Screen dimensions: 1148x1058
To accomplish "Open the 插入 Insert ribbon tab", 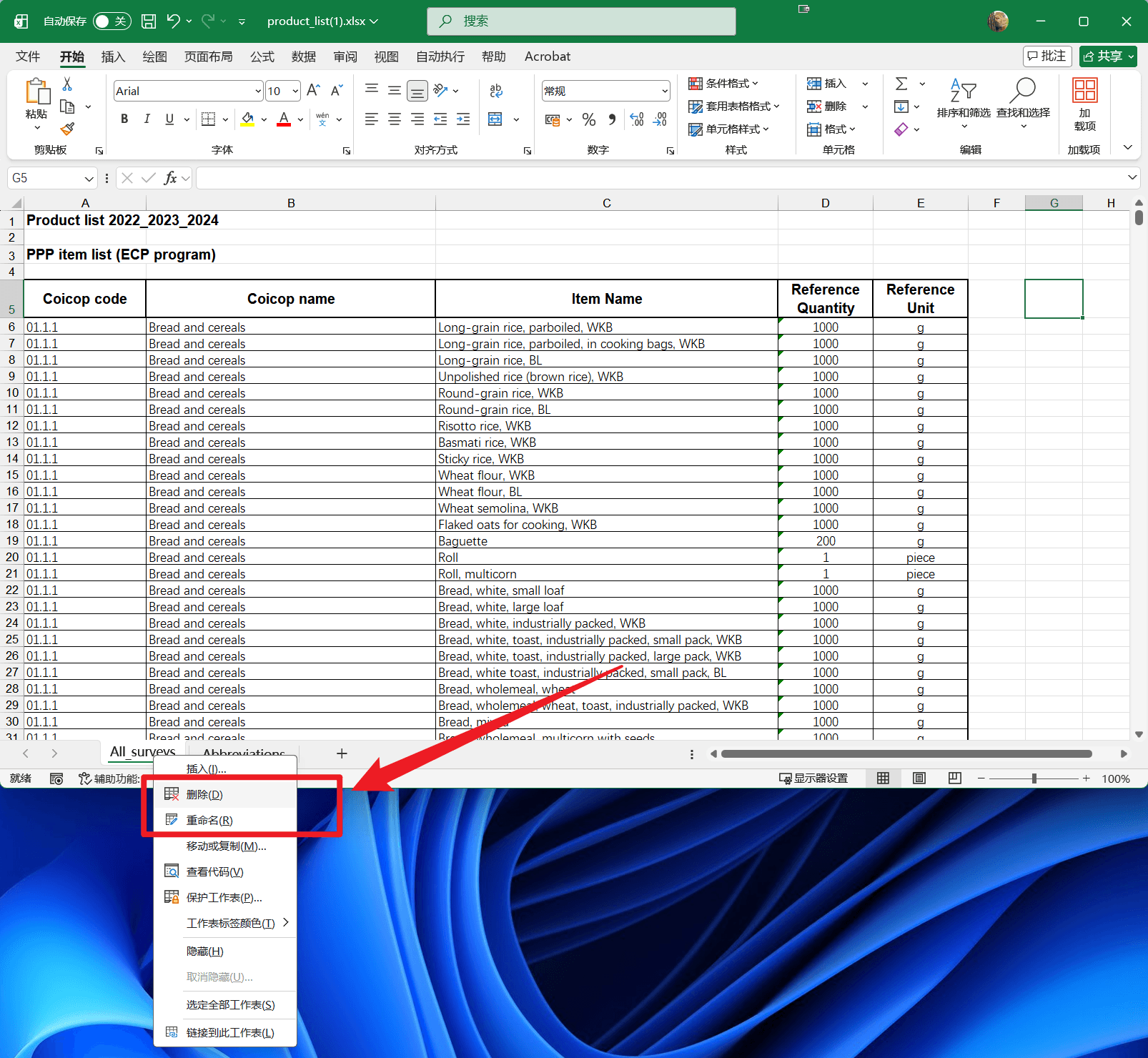I will coord(113,56).
